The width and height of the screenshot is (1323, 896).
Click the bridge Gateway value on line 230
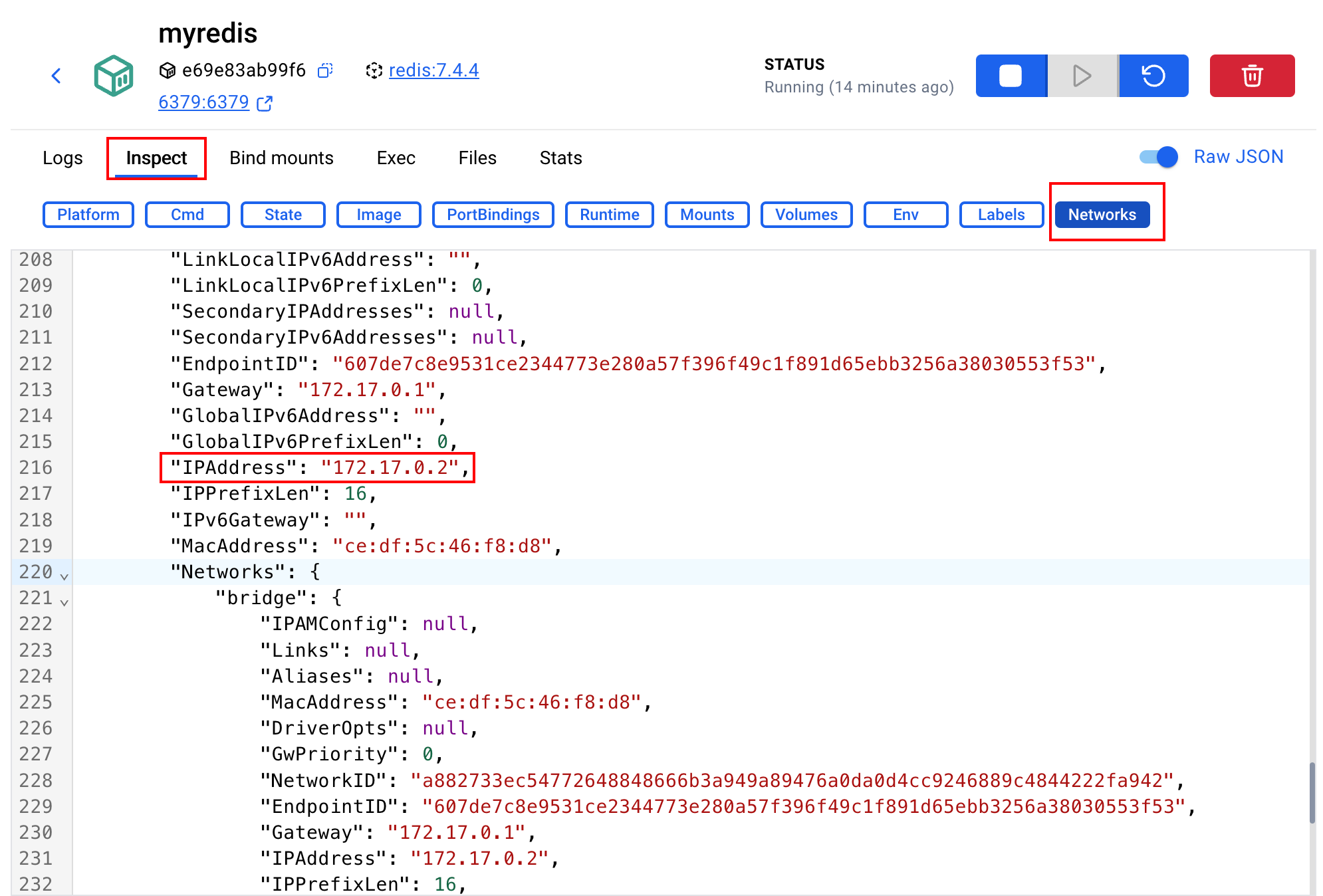[457, 833]
